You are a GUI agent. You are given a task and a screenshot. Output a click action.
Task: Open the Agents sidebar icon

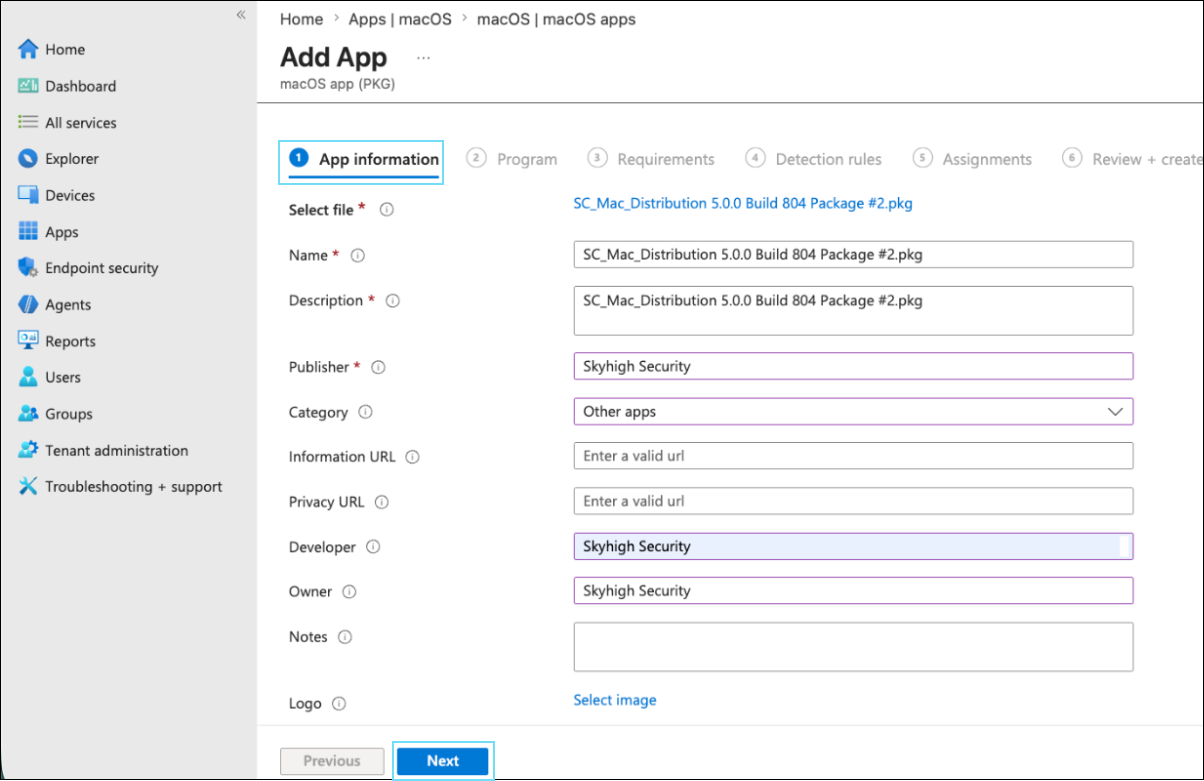tap(28, 304)
